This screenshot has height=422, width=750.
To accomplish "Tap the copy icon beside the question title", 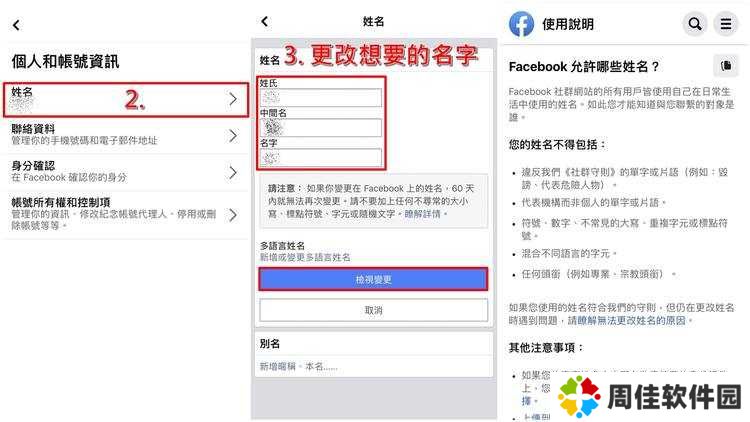I will pyautogui.click(x=726, y=66).
